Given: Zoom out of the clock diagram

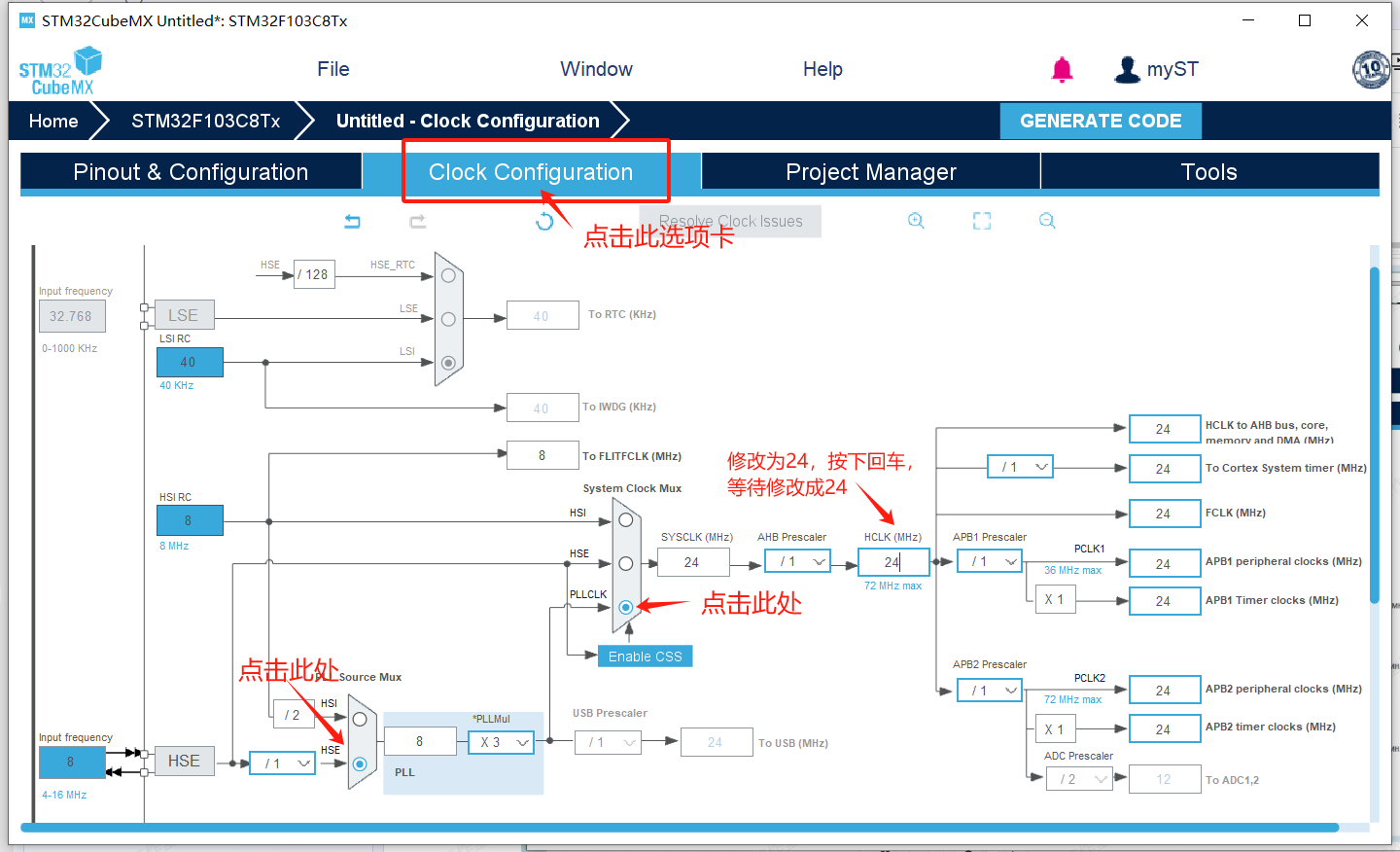Looking at the screenshot, I should (1047, 221).
